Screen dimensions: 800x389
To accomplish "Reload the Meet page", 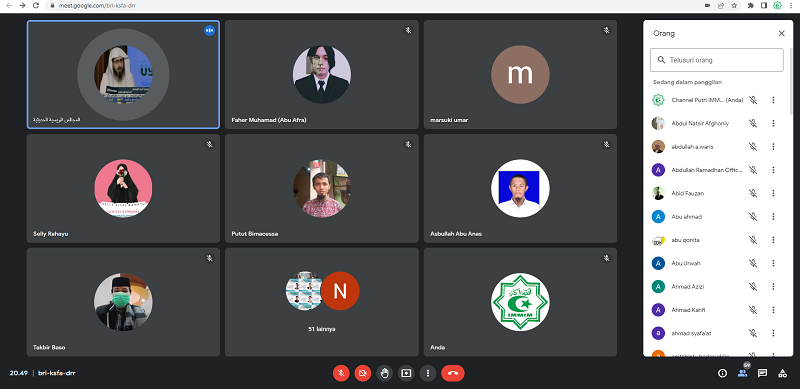I will pyautogui.click(x=36, y=6).
